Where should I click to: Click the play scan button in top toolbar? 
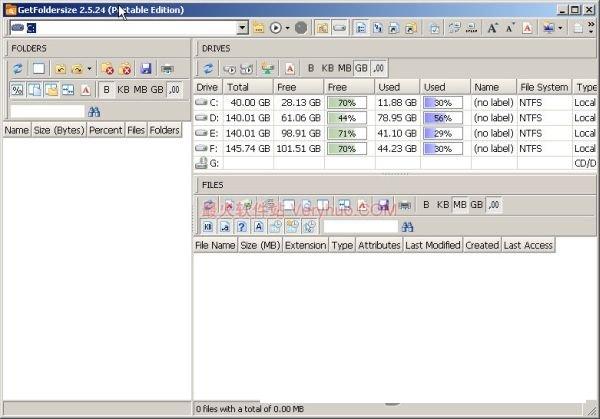click(275, 28)
